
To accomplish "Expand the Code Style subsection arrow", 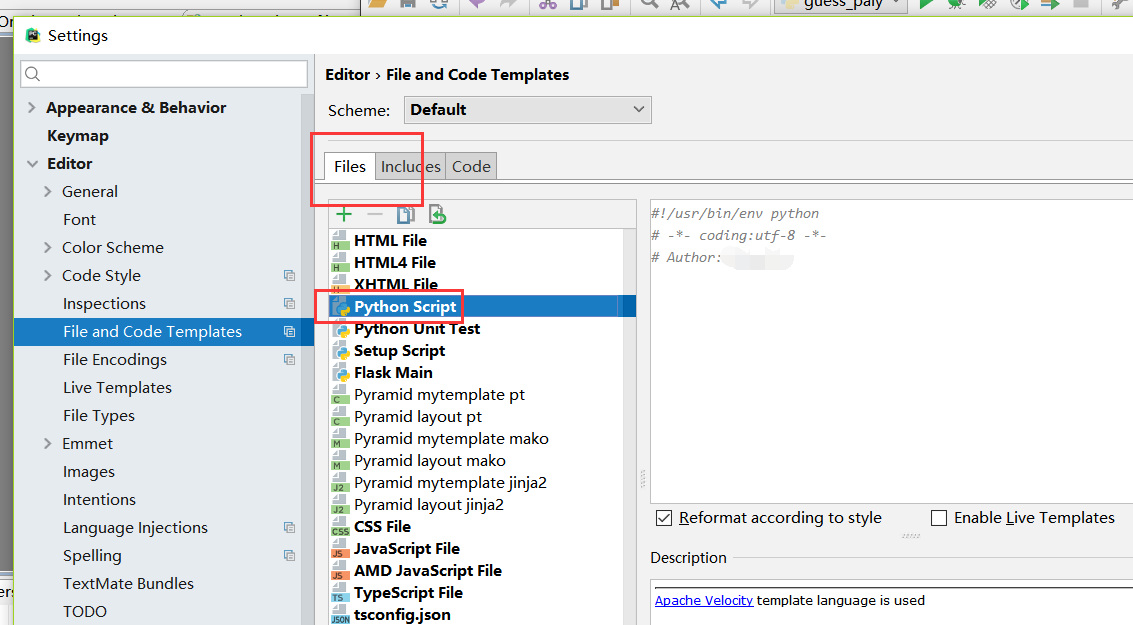I will tap(48, 275).
